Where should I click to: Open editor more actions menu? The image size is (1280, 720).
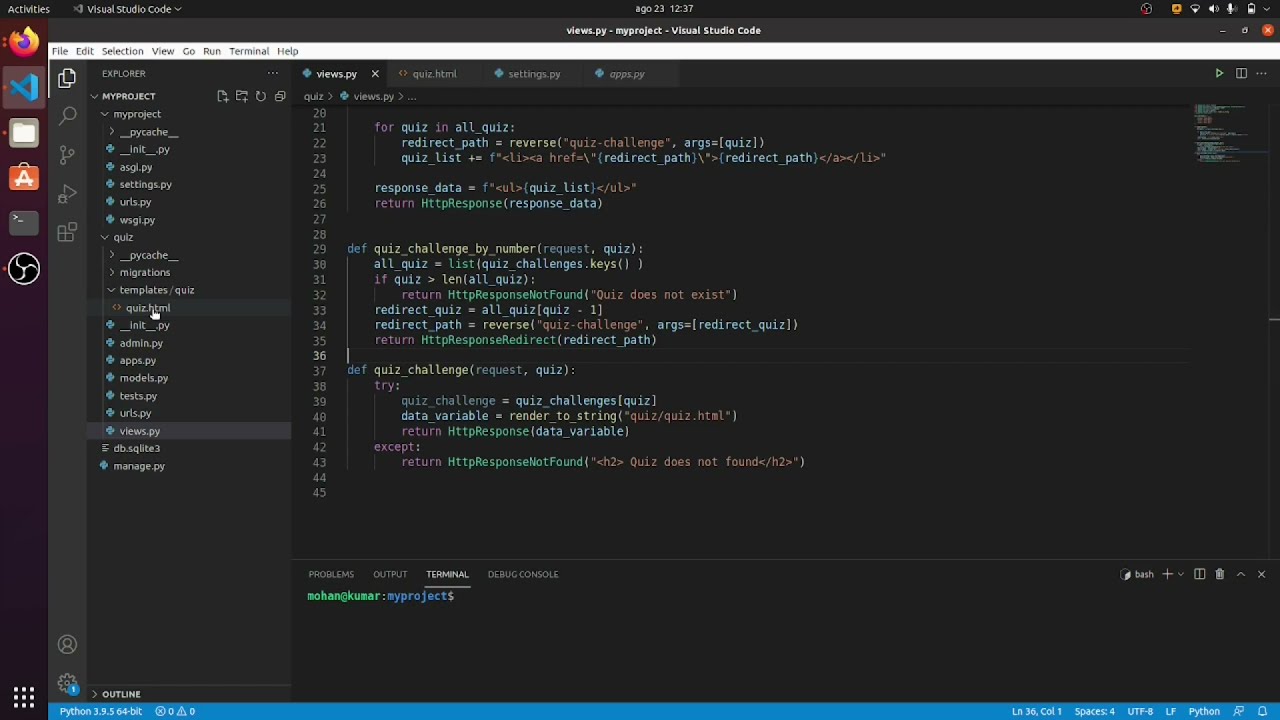[1262, 73]
